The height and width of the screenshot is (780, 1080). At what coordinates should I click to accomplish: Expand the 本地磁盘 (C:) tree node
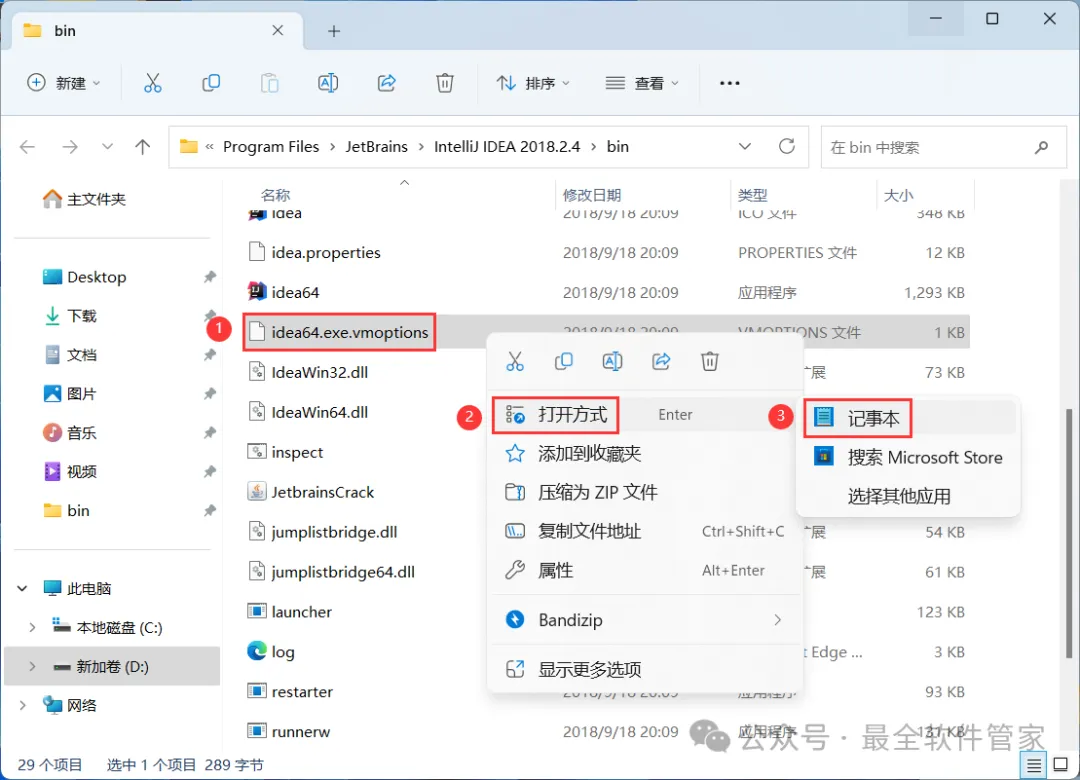pyautogui.click(x=32, y=628)
